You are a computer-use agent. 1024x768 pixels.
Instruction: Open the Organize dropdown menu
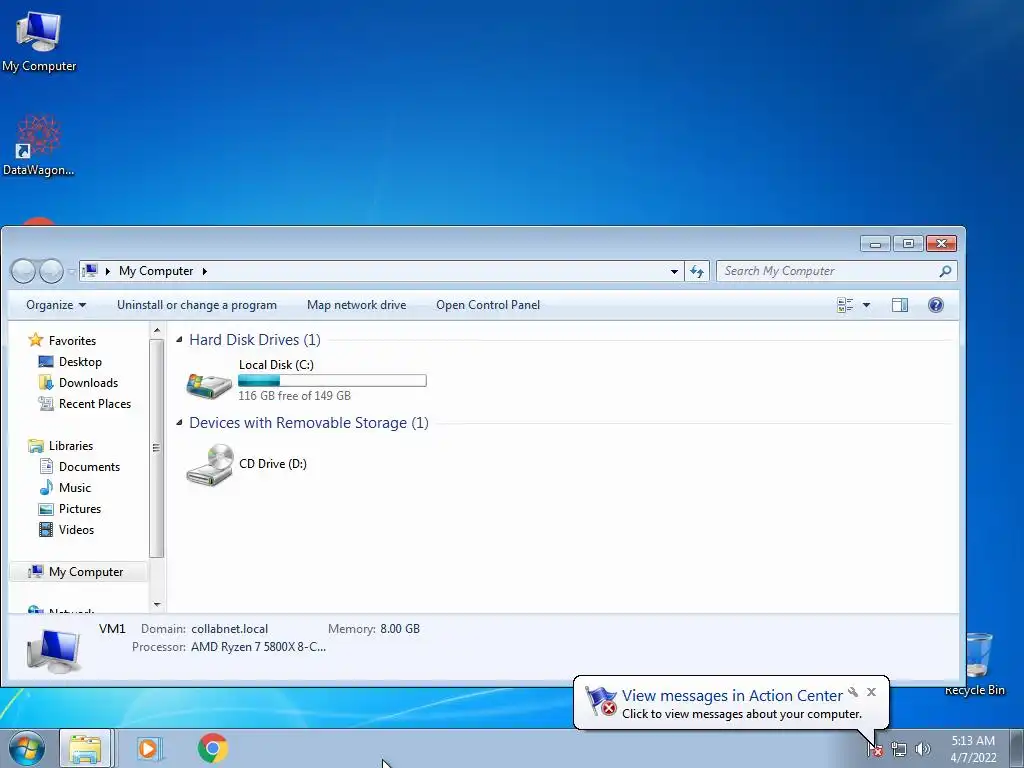click(x=56, y=305)
